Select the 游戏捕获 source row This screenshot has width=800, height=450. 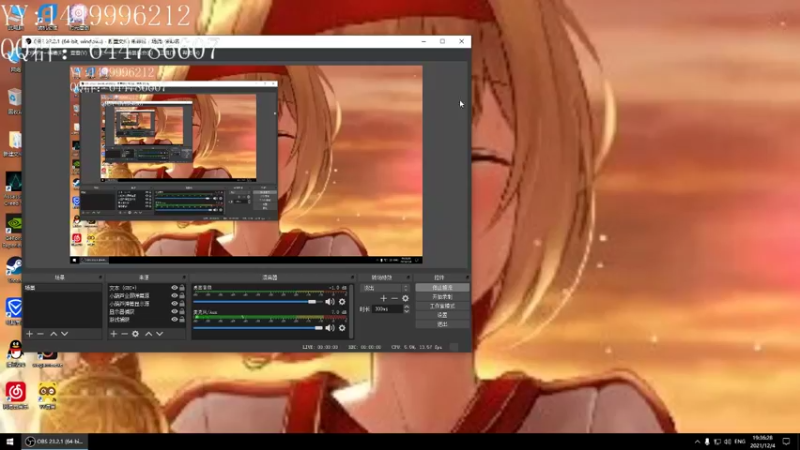(139, 319)
